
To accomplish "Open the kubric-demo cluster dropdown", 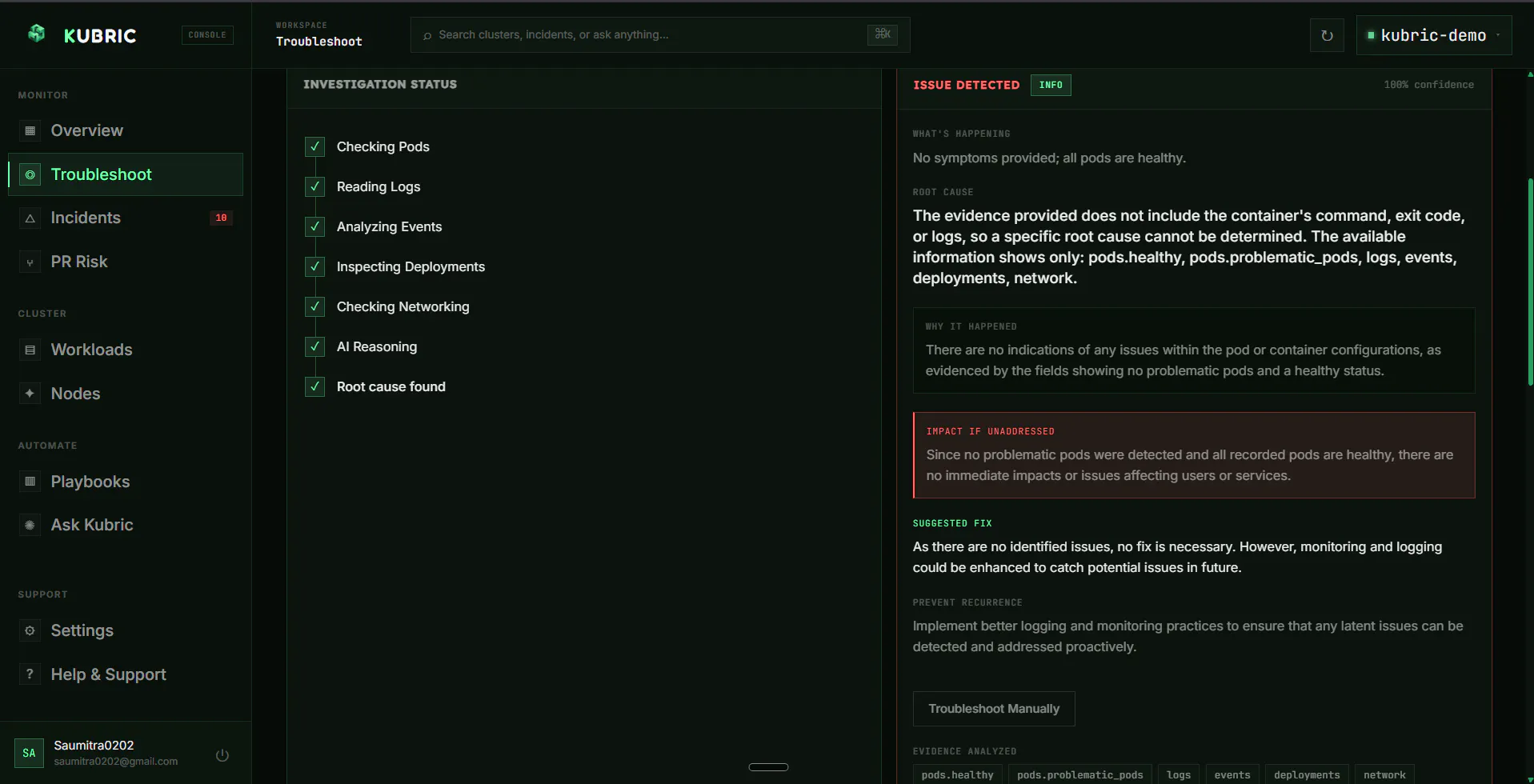I will pyautogui.click(x=1433, y=35).
